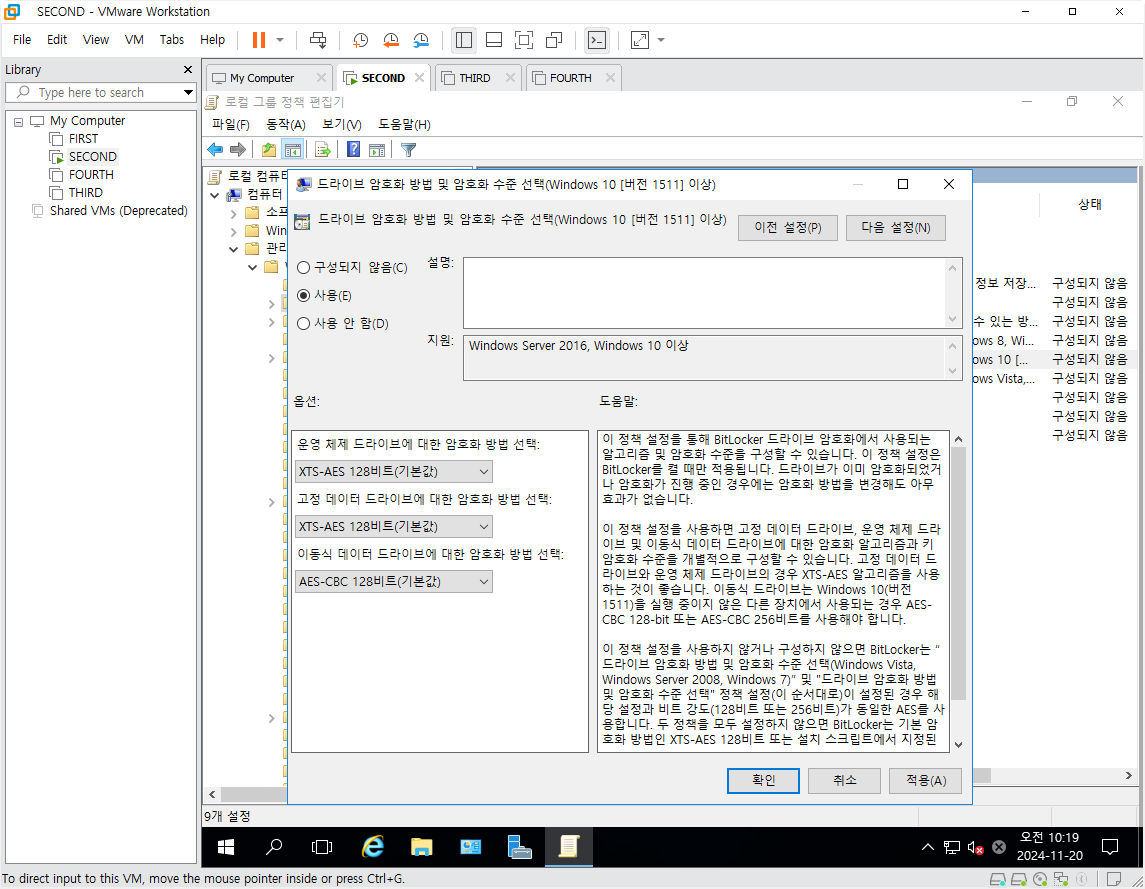Click the 상태 column header
The height and width of the screenshot is (889, 1145).
click(x=1090, y=205)
